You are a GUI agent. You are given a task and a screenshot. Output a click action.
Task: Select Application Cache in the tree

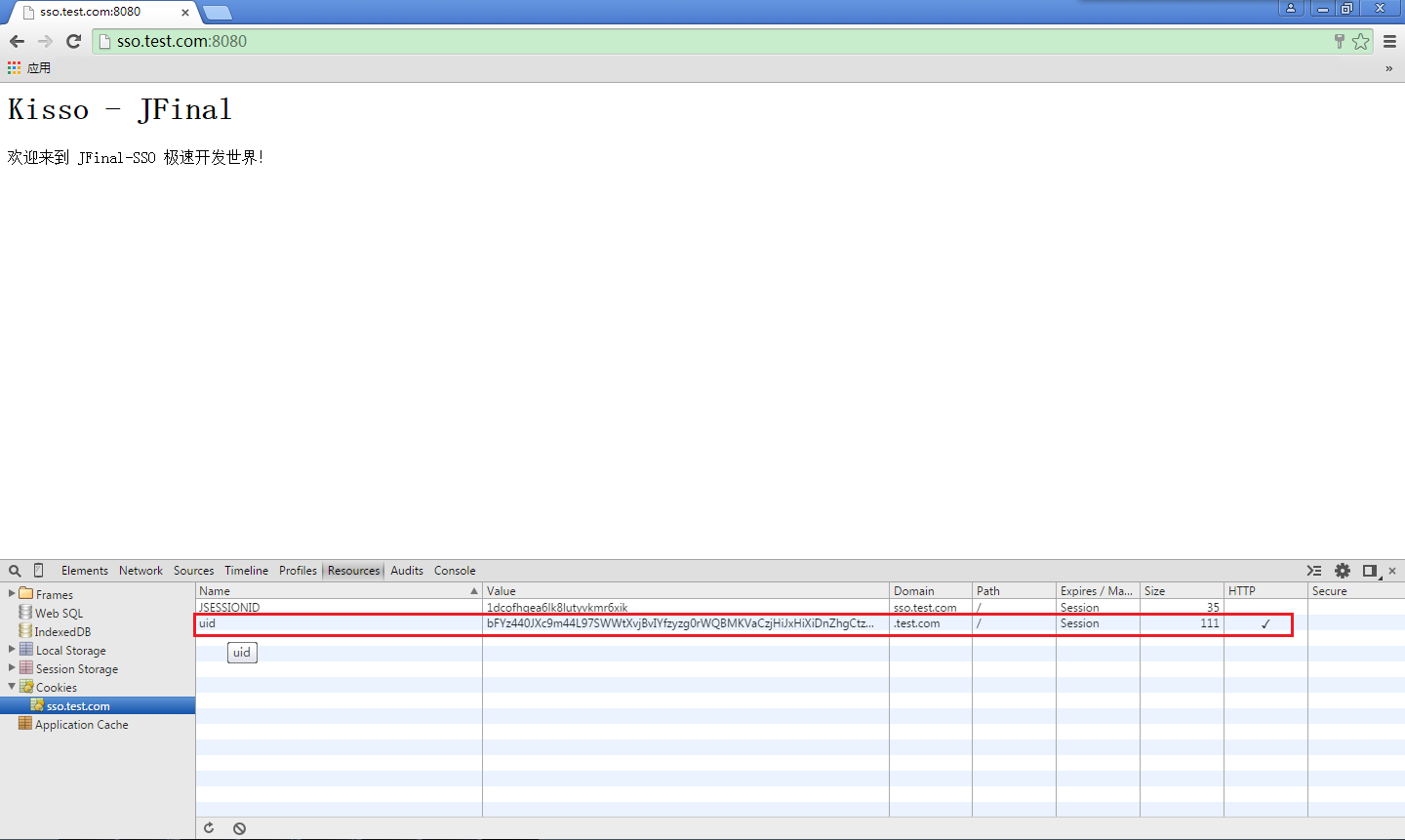click(x=82, y=724)
